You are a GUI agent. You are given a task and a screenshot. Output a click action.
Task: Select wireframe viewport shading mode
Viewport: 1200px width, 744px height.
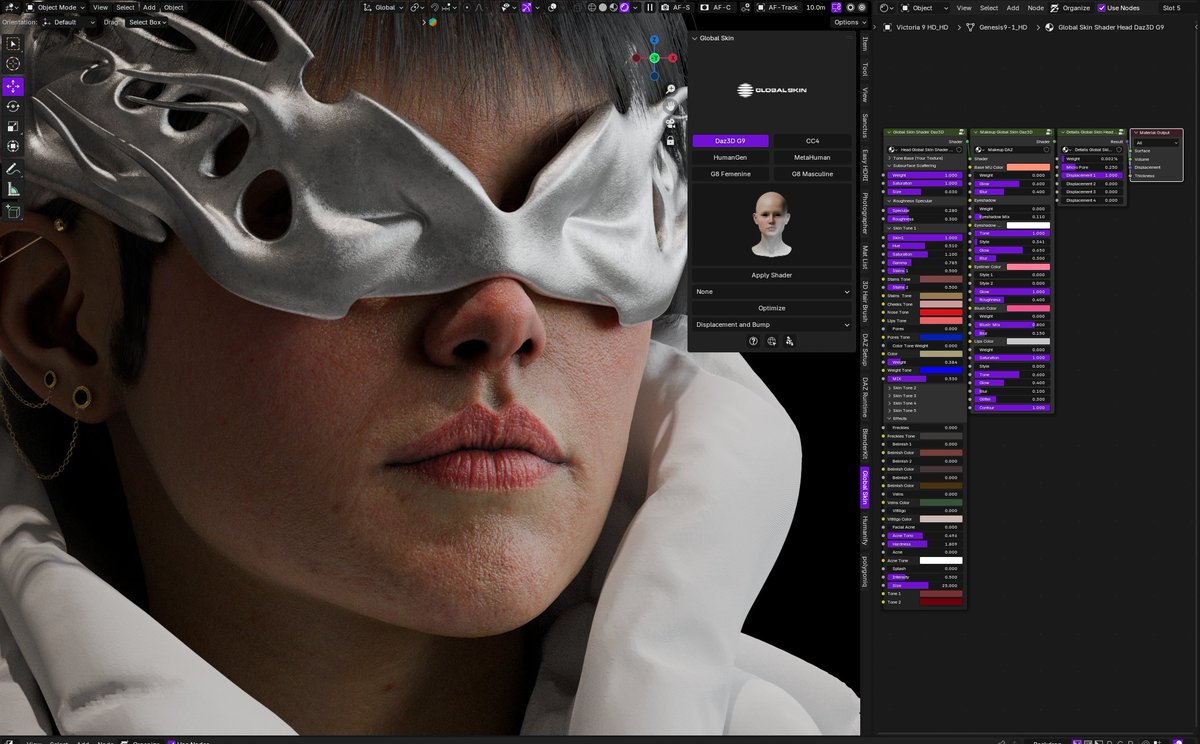coord(590,7)
